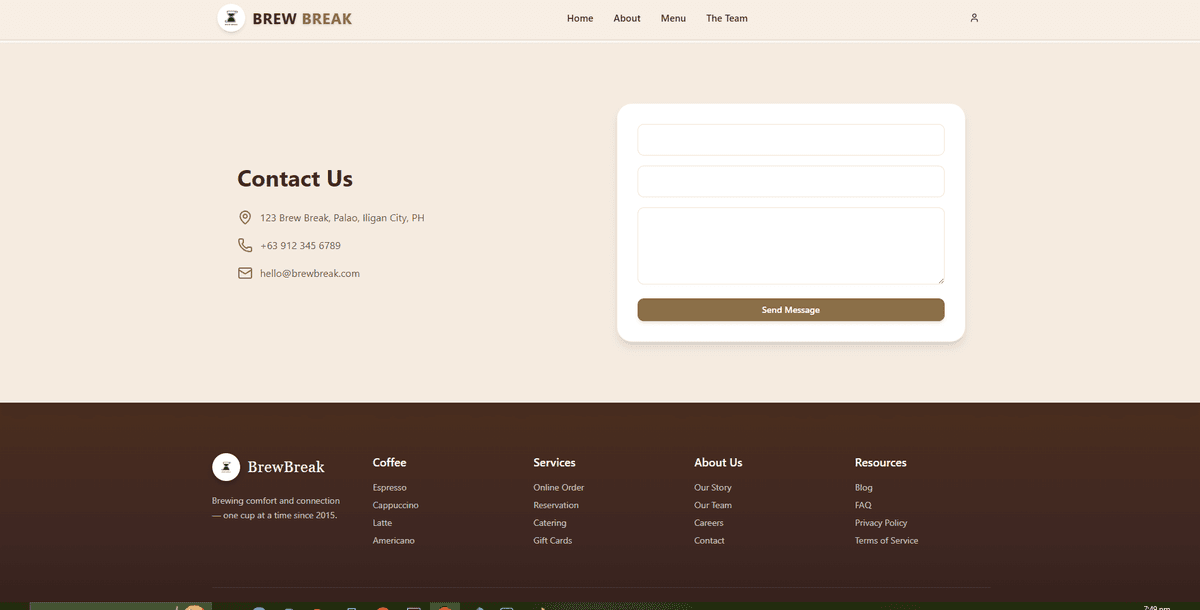Viewport: 1200px width, 610px height.
Task: Click the BrewBreak footer logo icon
Action: pos(226,467)
